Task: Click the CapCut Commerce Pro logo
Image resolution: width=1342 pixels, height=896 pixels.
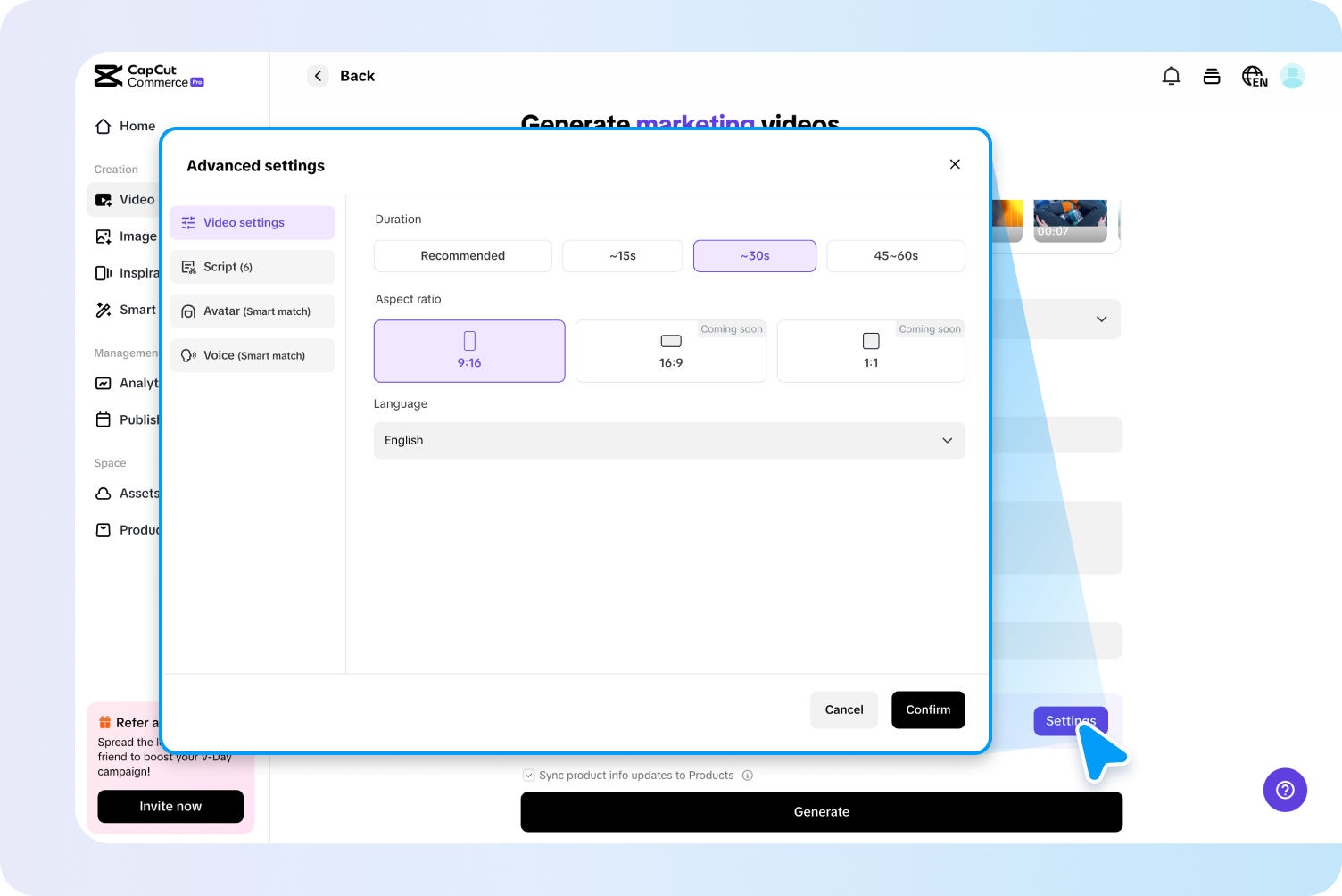Action: [149, 77]
